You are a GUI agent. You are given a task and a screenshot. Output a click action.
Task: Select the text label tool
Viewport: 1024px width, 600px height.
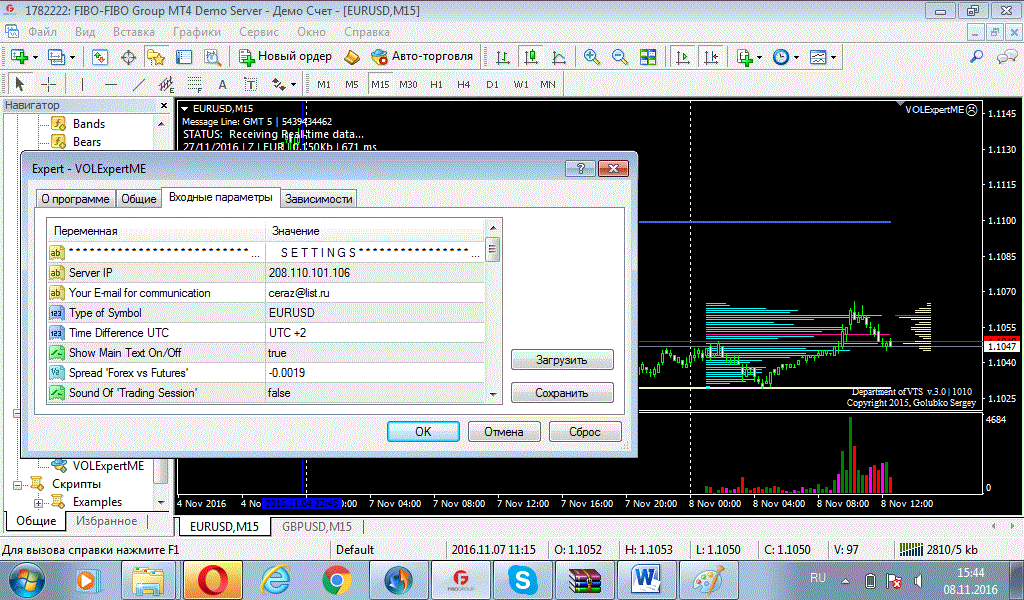pyautogui.click(x=251, y=84)
